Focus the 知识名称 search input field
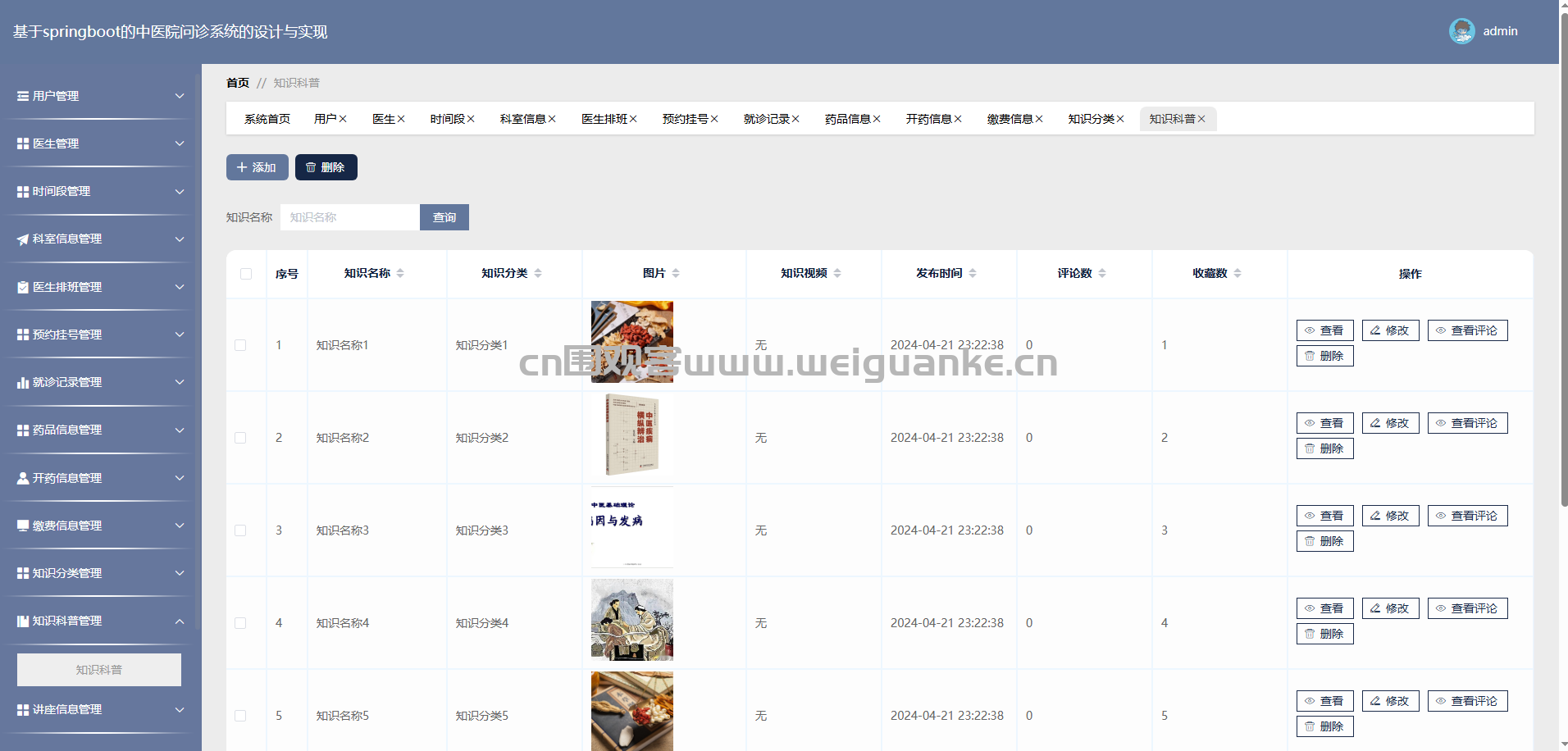Viewport: 1568px width, 751px height. 350,217
